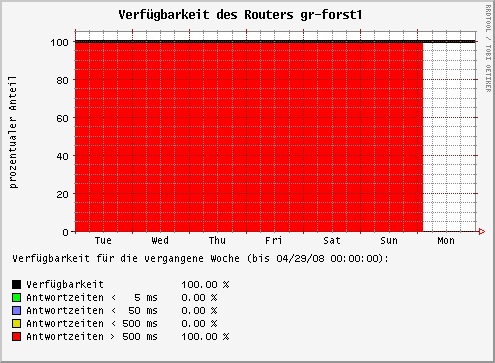This screenshot has width=495, height=363.
Task: Click the Thu label on x-axis
Action: coord(217,241)
